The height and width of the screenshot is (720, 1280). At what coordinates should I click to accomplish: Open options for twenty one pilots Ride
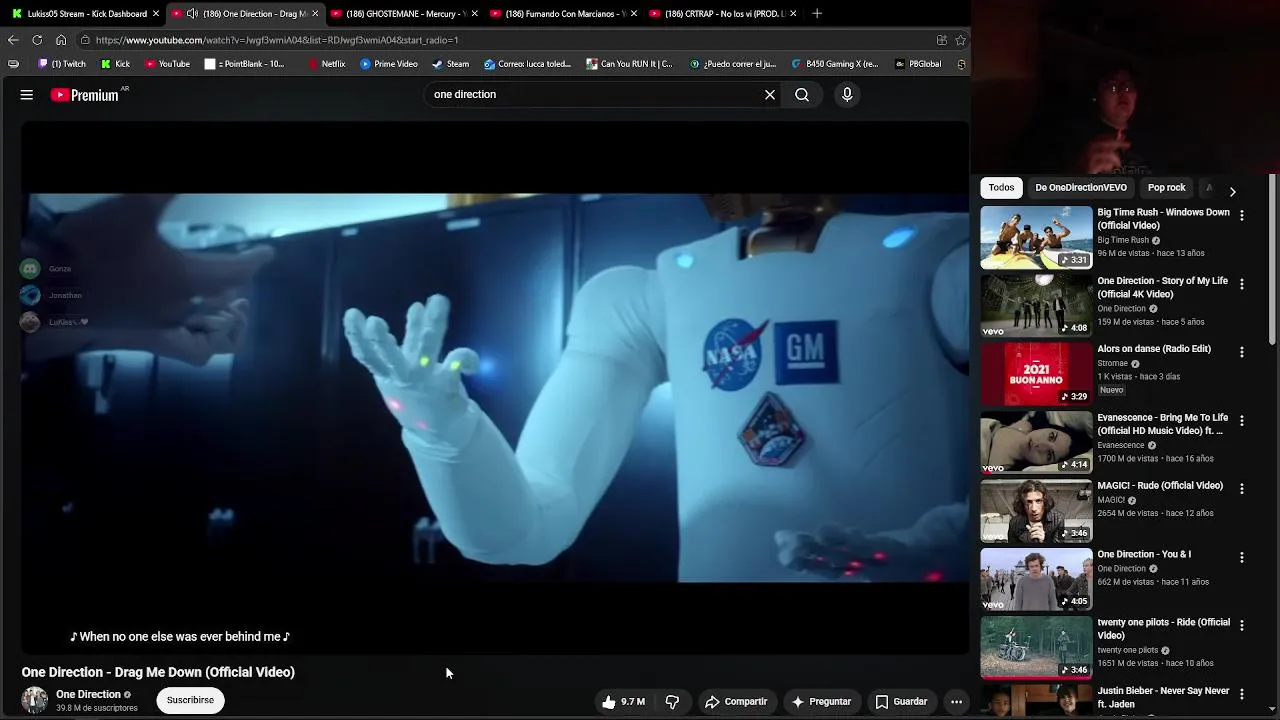pos(1242,626)
